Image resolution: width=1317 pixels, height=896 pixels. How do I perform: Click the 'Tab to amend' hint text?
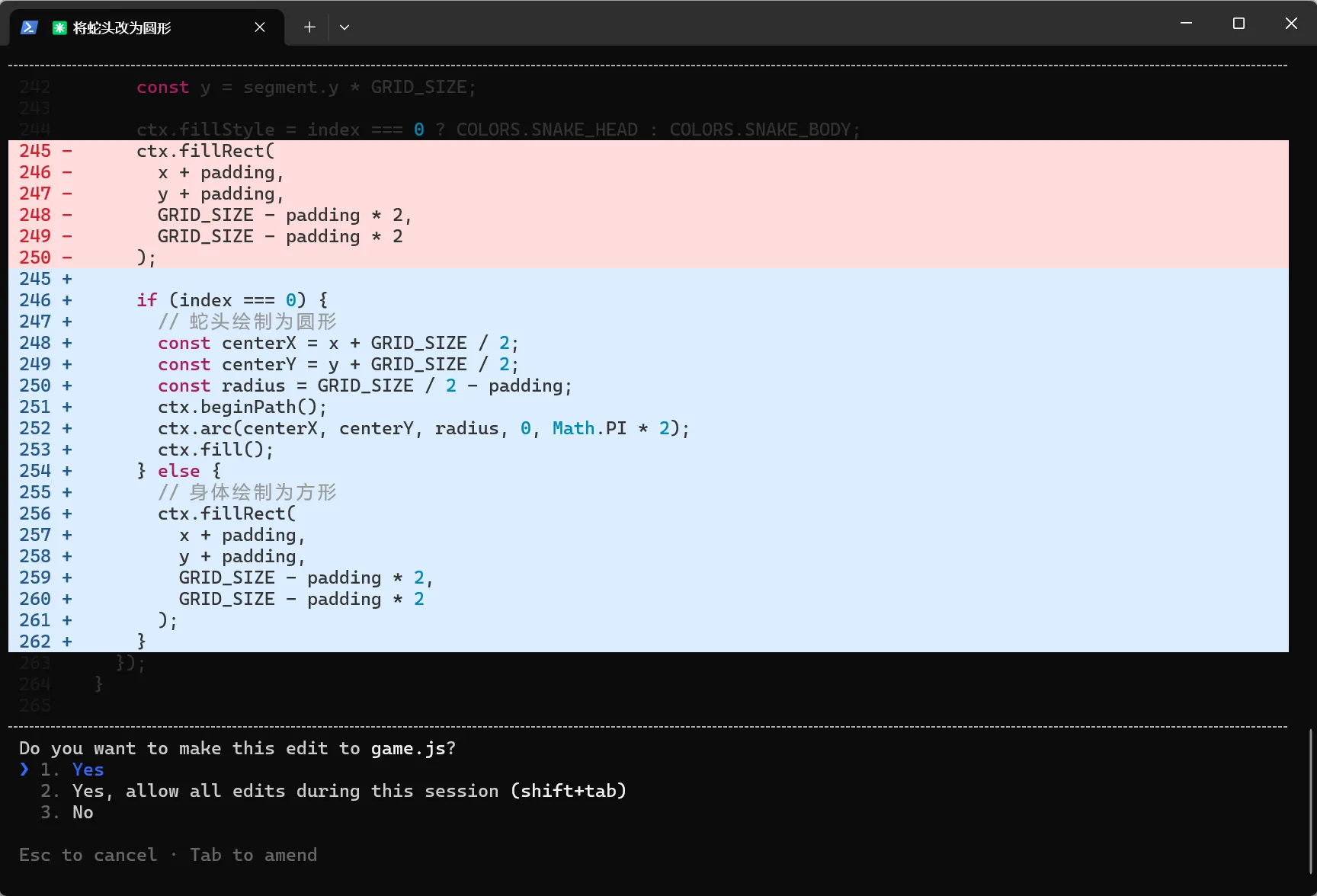[x=254, y=855]
